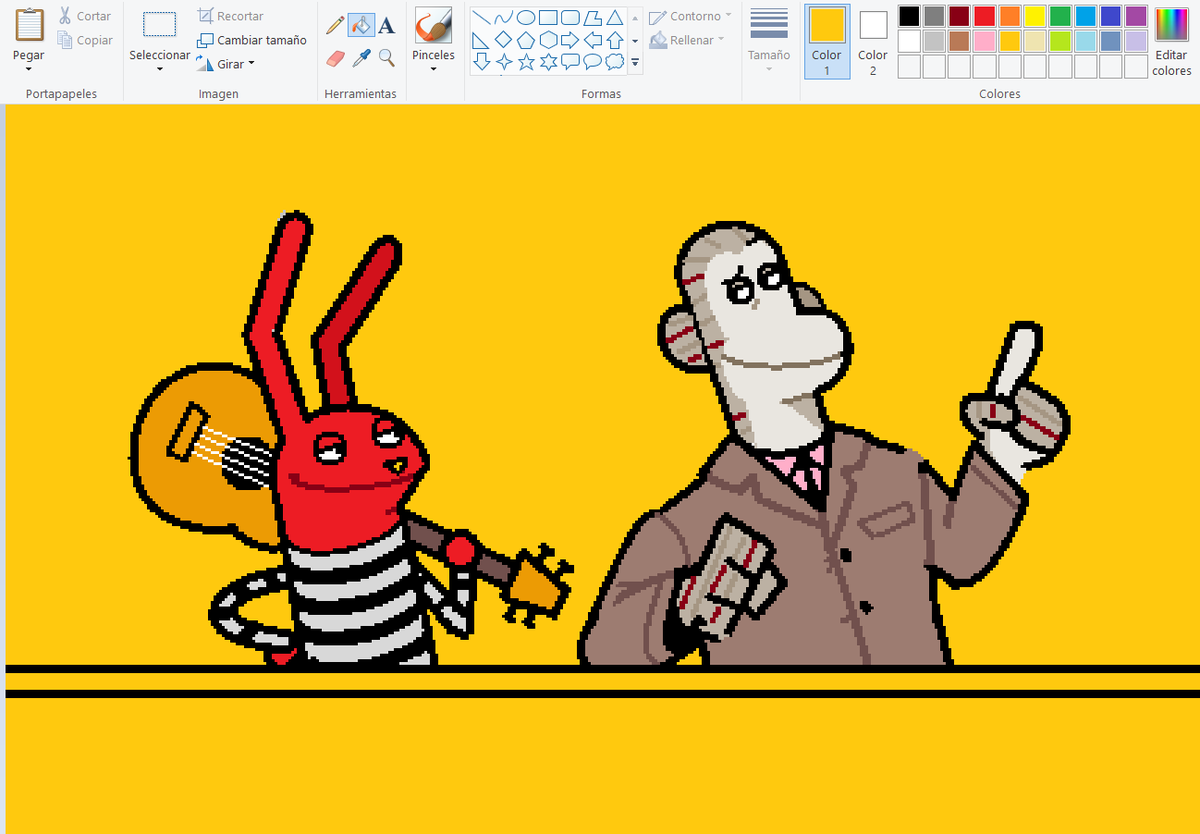This screenshot has width=1200, height=834.
Task: Click the Copiar button
Action: pyautogui.click(x=84, y=40)
